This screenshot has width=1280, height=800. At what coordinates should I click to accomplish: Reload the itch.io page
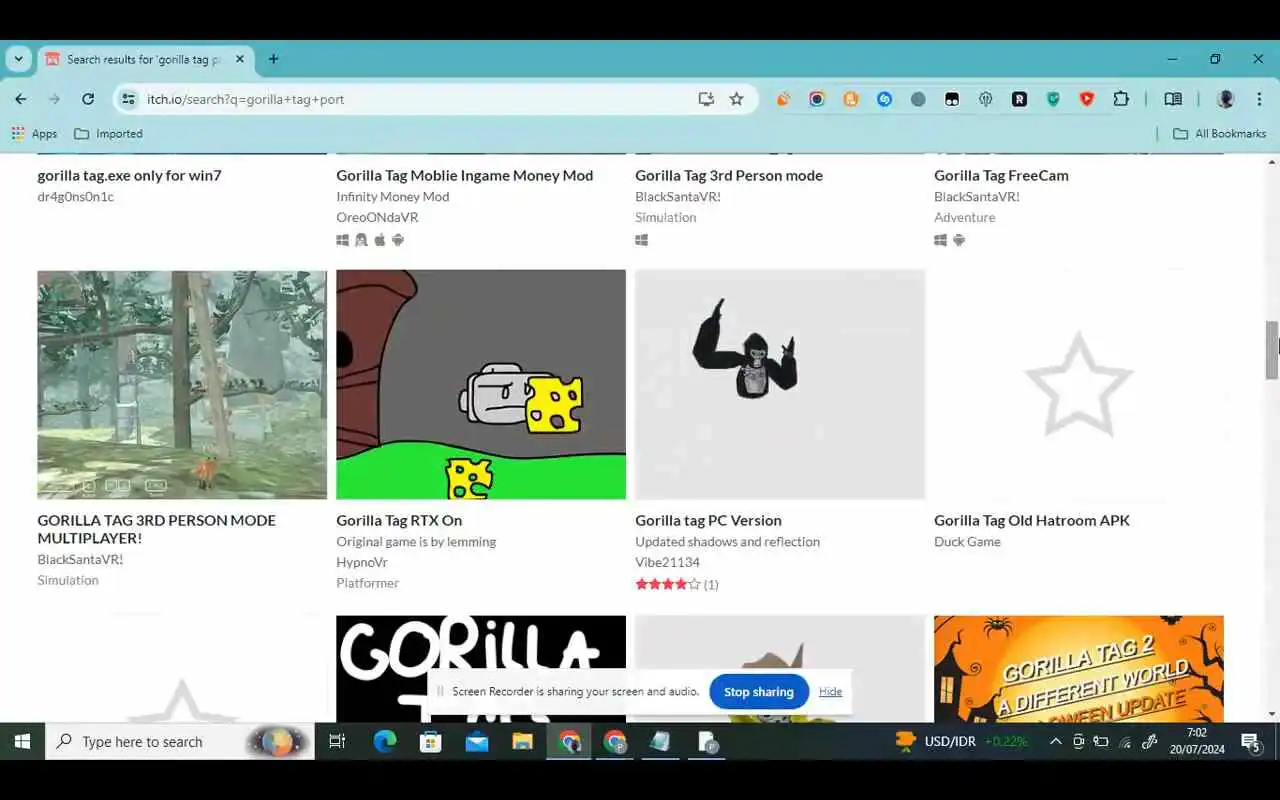[x=88, y=99]
